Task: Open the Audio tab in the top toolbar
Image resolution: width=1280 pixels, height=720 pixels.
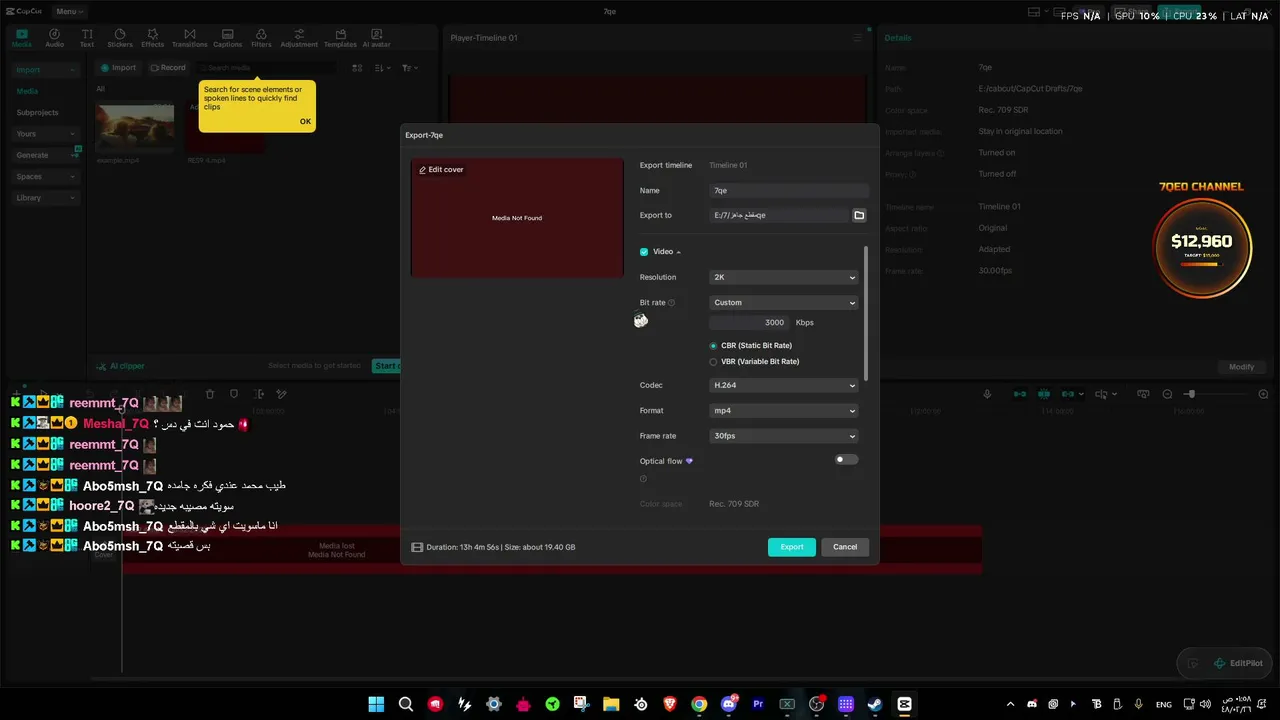Action: [54, 38]
